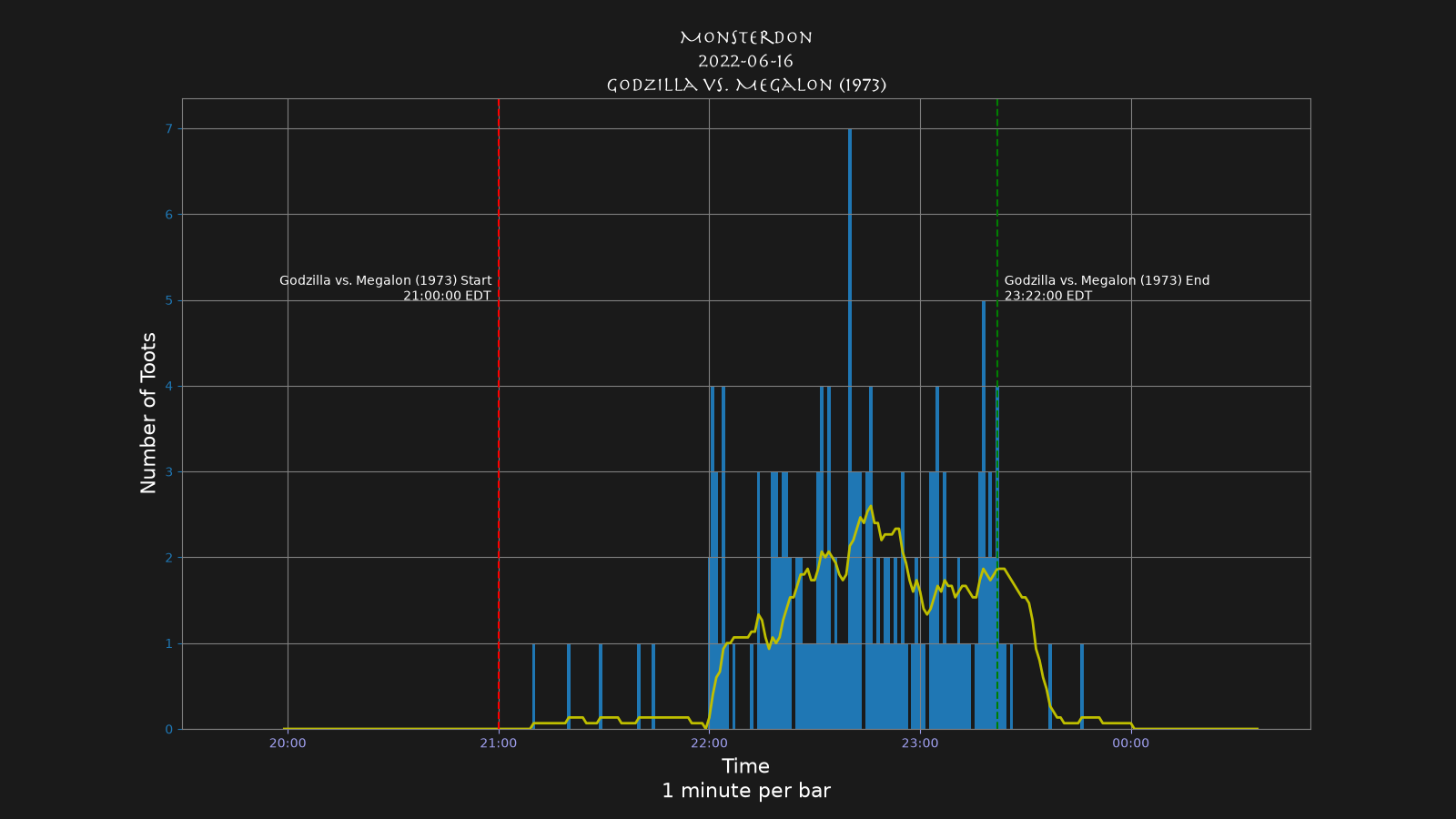1456x819 pixels.
Task: Click the bar reaching 5 toots
Action: click(x=984, y=514)
